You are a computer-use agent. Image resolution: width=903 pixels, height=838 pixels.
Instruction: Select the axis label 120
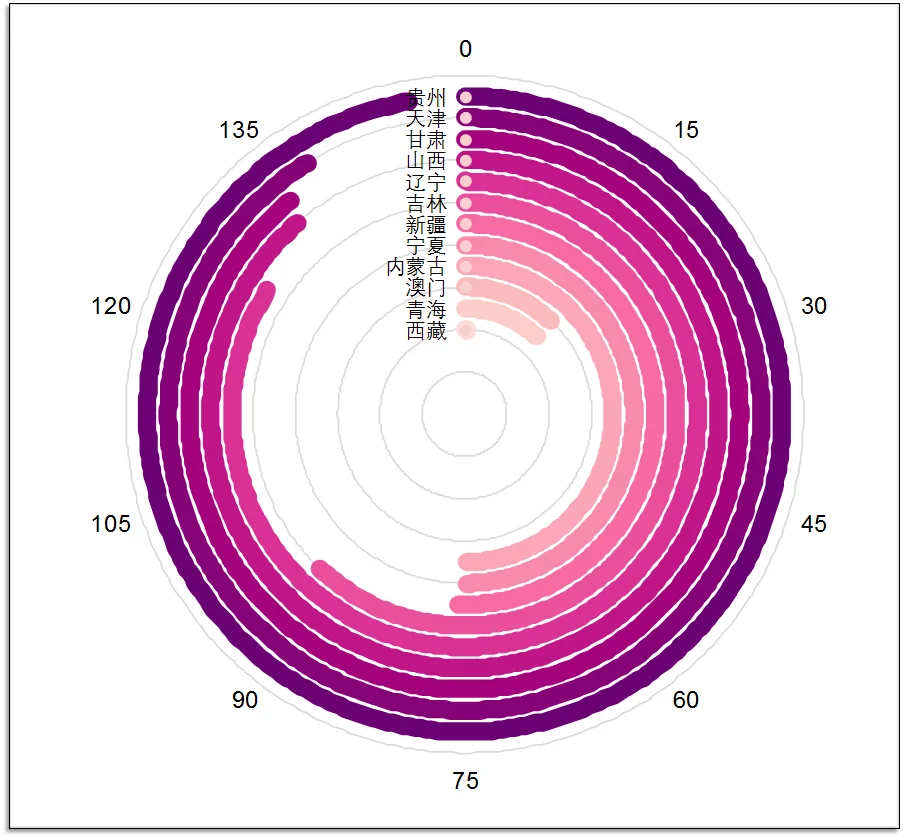pos(111,306)
